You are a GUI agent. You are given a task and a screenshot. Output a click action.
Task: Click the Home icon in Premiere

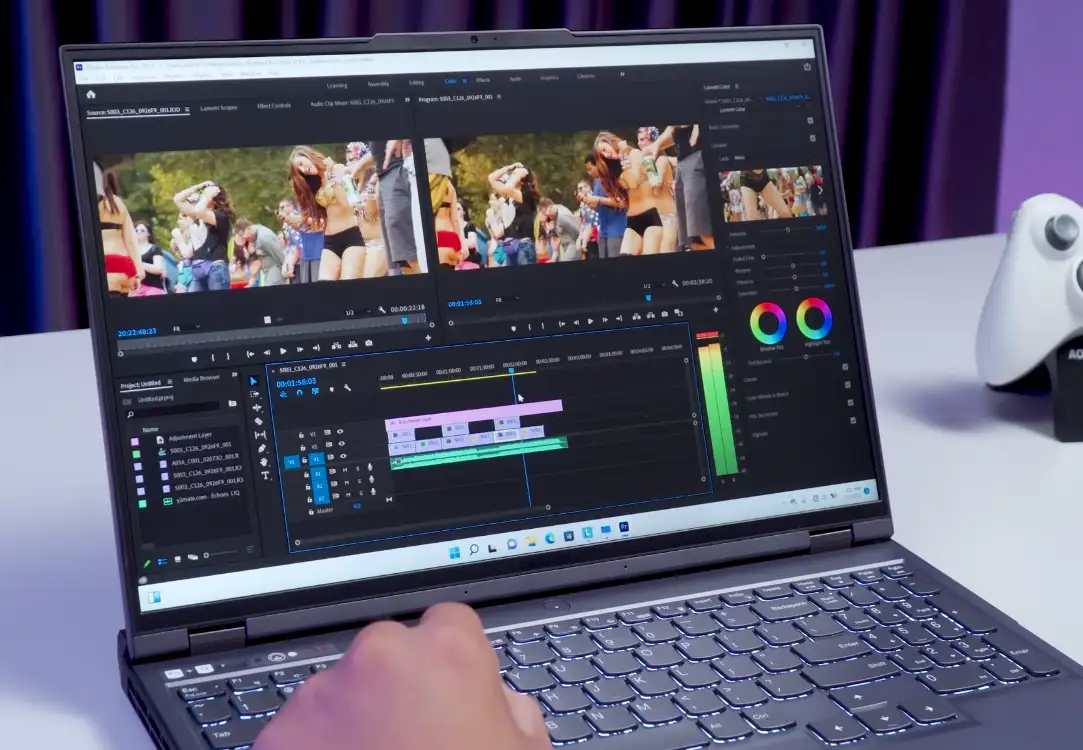pos(91,94)
